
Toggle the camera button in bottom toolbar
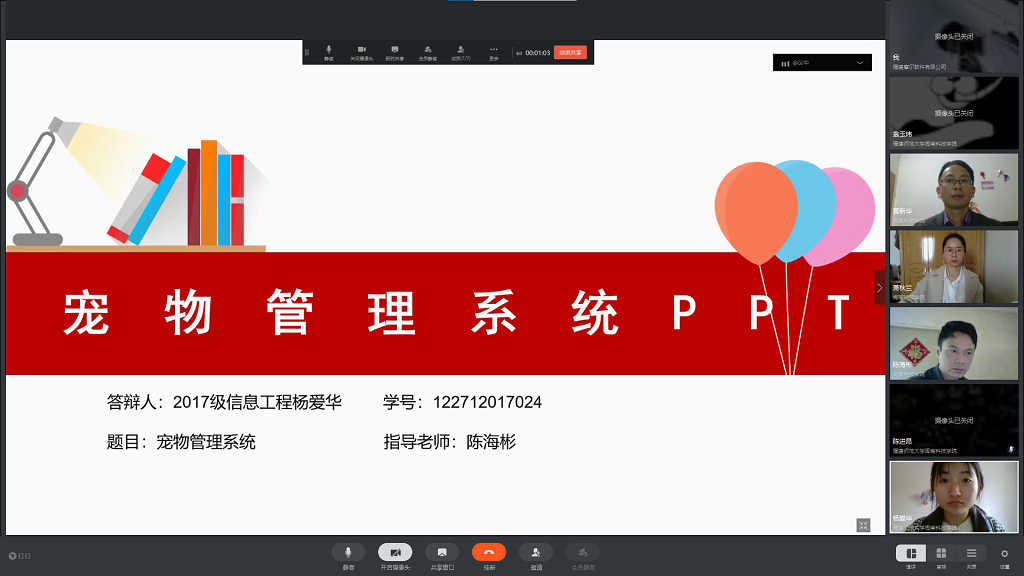tap(395, 553)
